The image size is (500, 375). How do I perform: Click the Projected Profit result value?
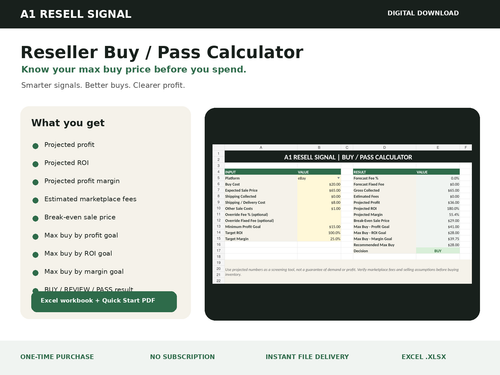click(438, 202)
